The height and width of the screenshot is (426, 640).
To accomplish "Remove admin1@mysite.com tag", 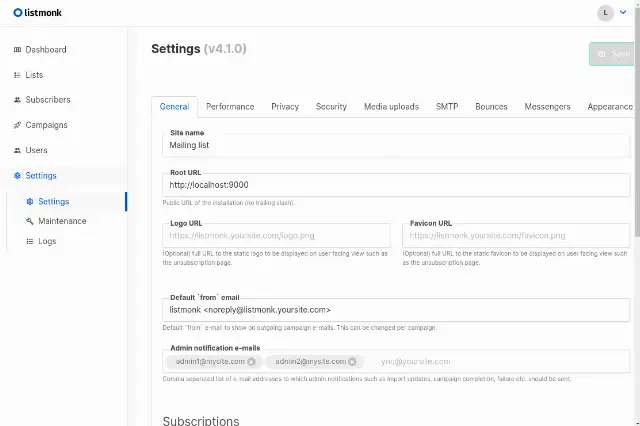I will [x=251, y=362].
